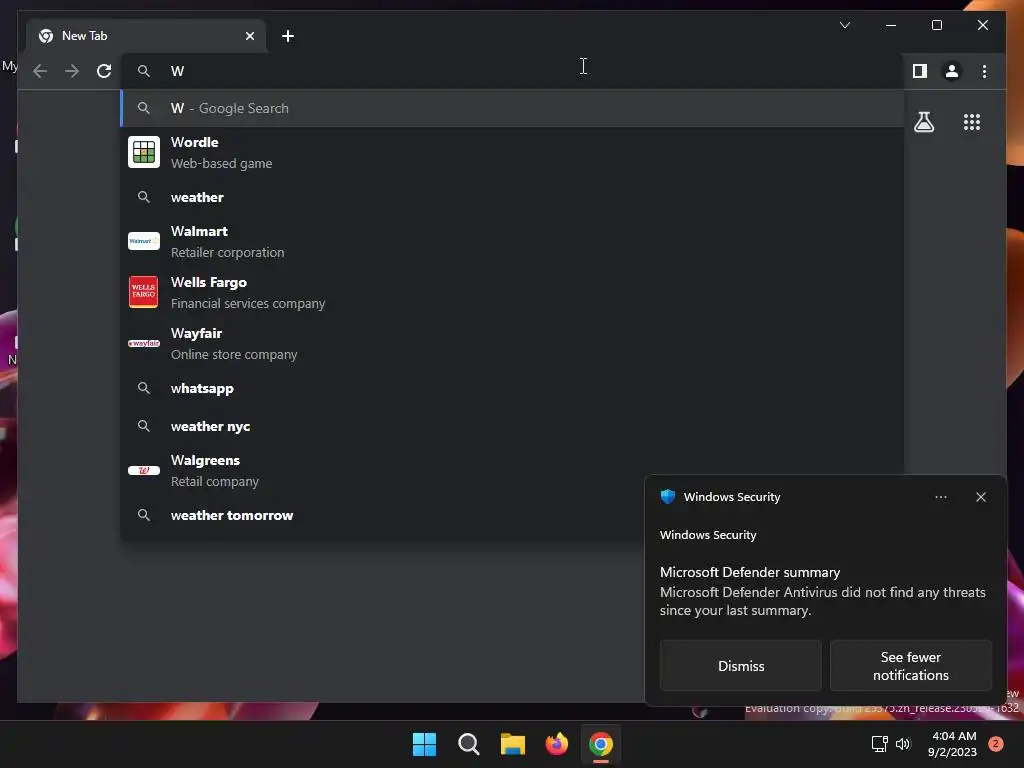Click the Chrome taskbar icon
Viewport: 1024px width, 768px height.
click(x=601, y=744)
